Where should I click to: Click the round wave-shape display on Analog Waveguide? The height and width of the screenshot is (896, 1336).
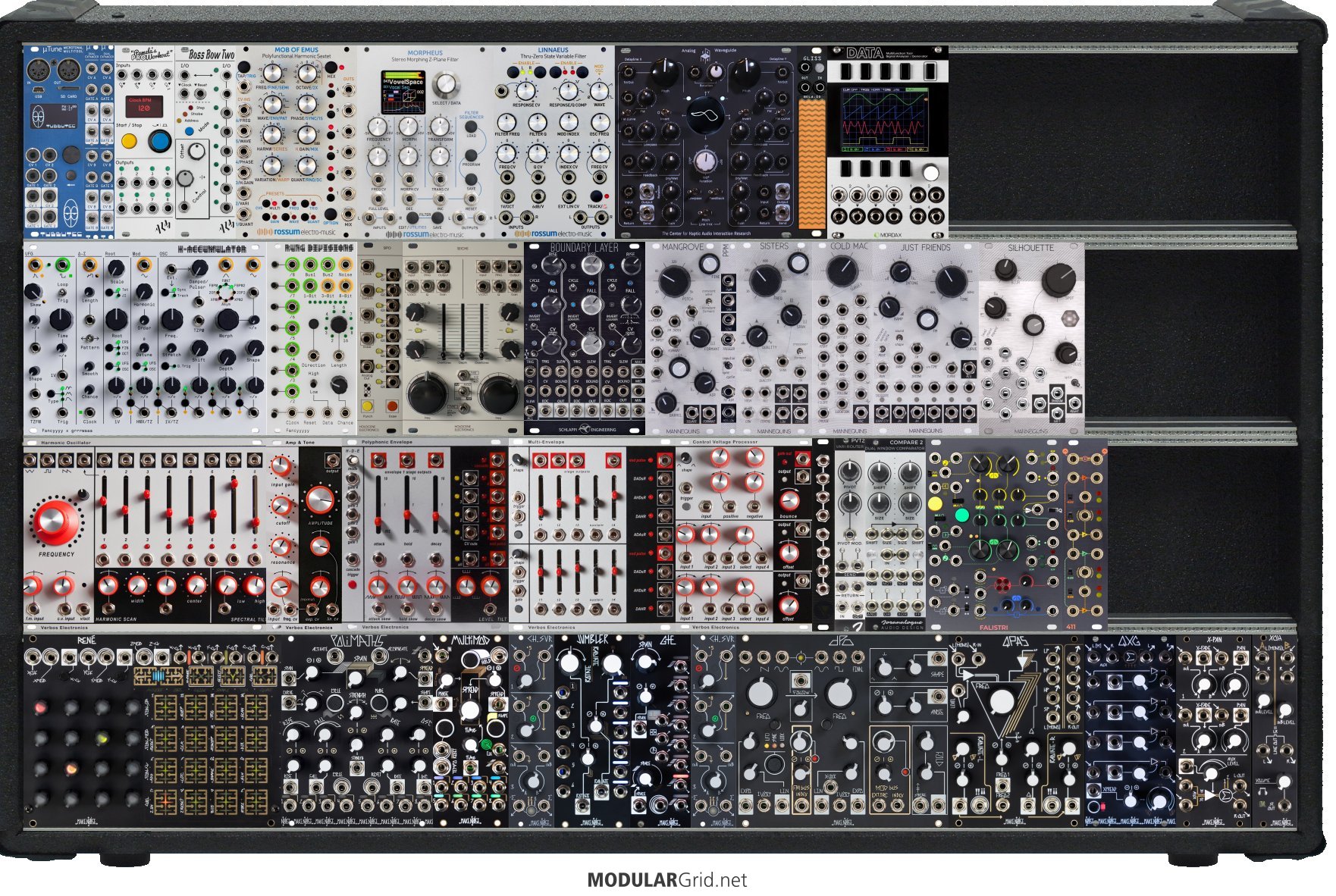(704, 115)
